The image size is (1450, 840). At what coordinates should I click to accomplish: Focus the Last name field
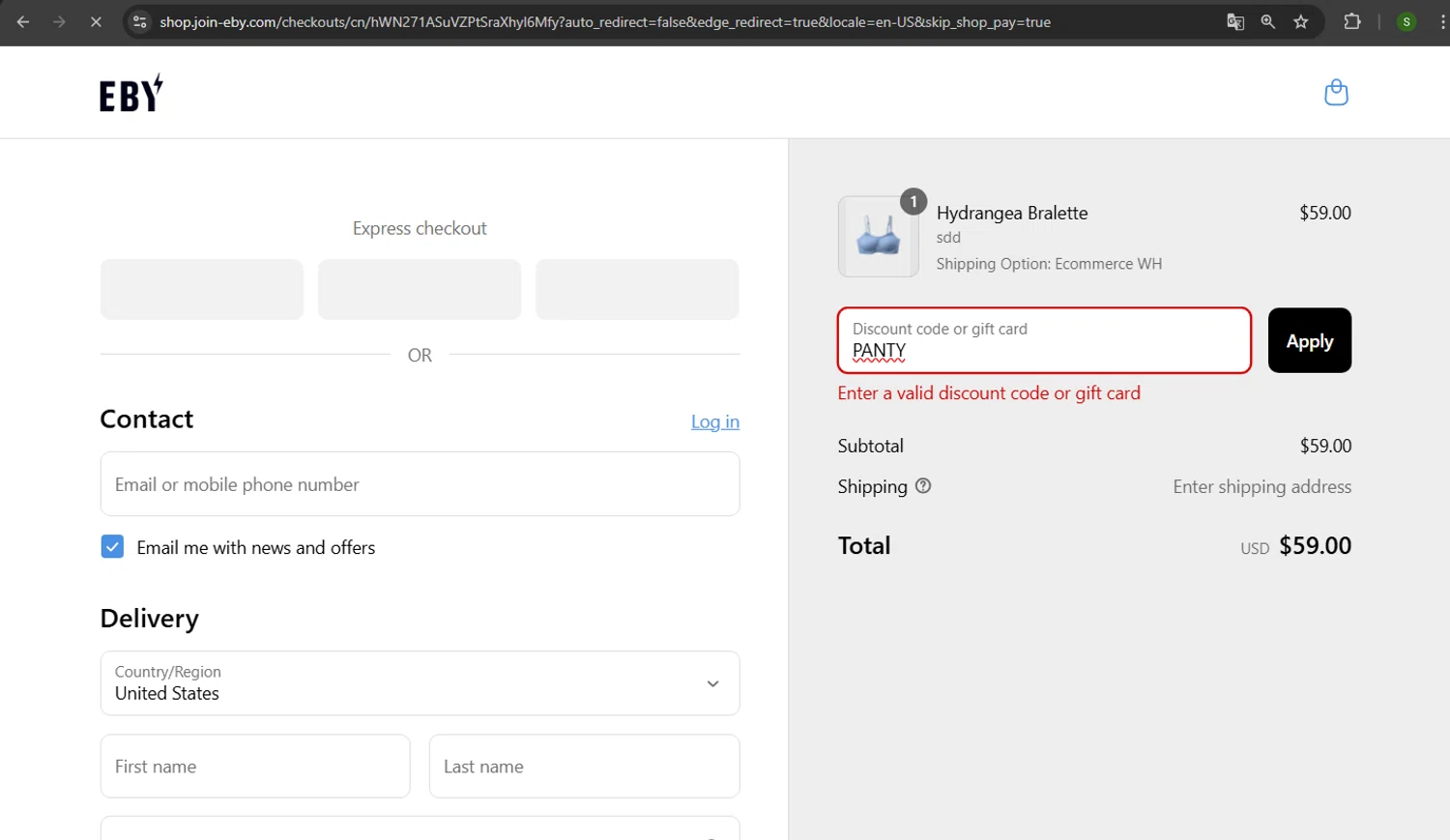584,767
